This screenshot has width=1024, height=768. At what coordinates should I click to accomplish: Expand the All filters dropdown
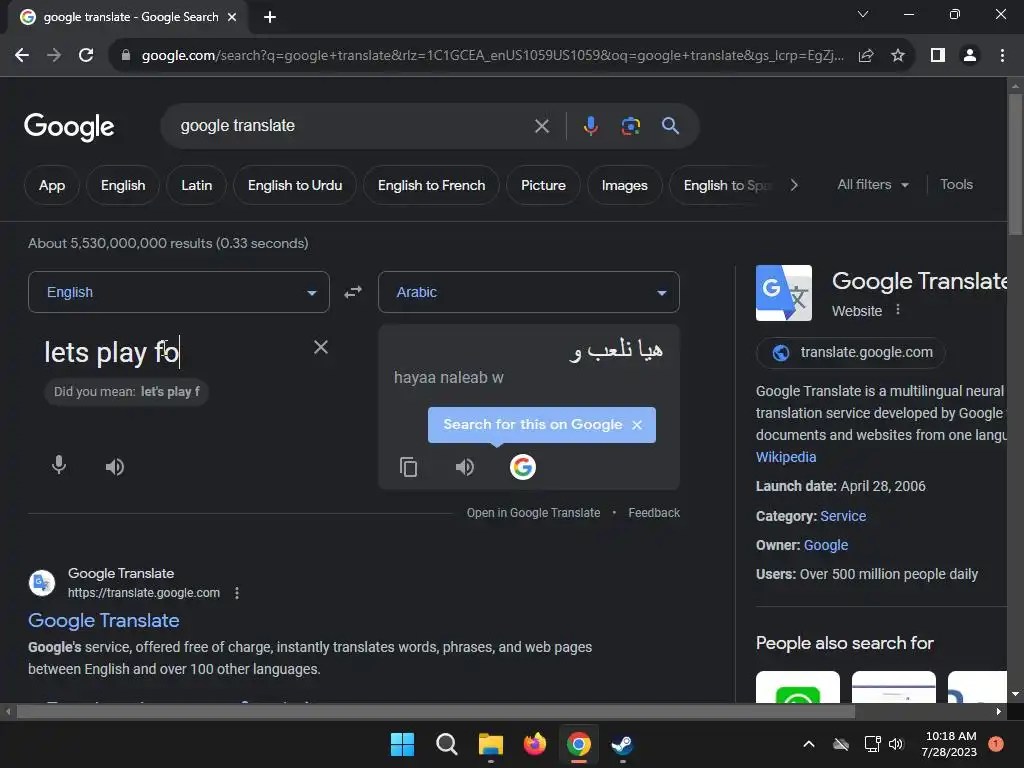872,185
